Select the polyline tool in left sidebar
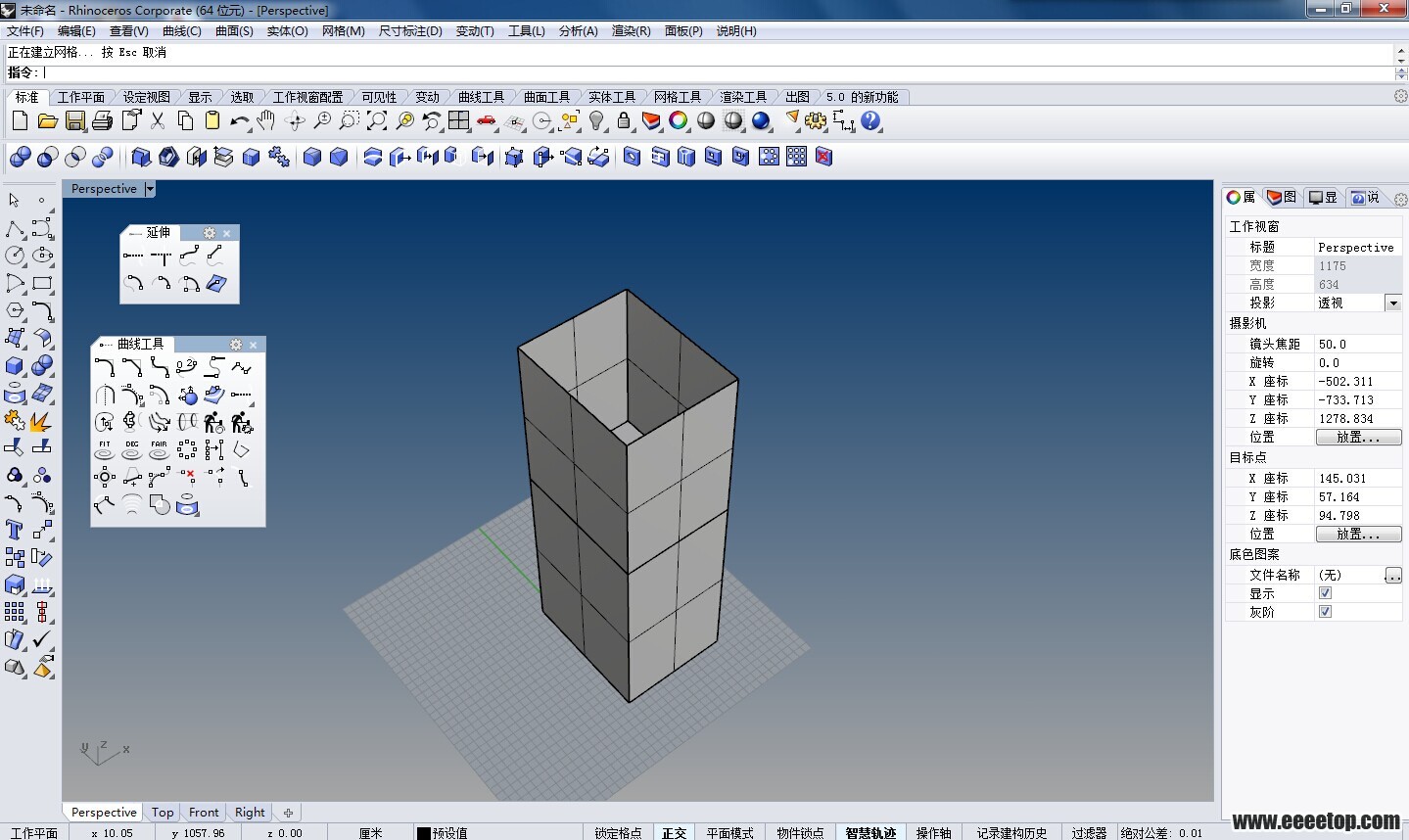1409x840 pixels. (x=14, y=229)
